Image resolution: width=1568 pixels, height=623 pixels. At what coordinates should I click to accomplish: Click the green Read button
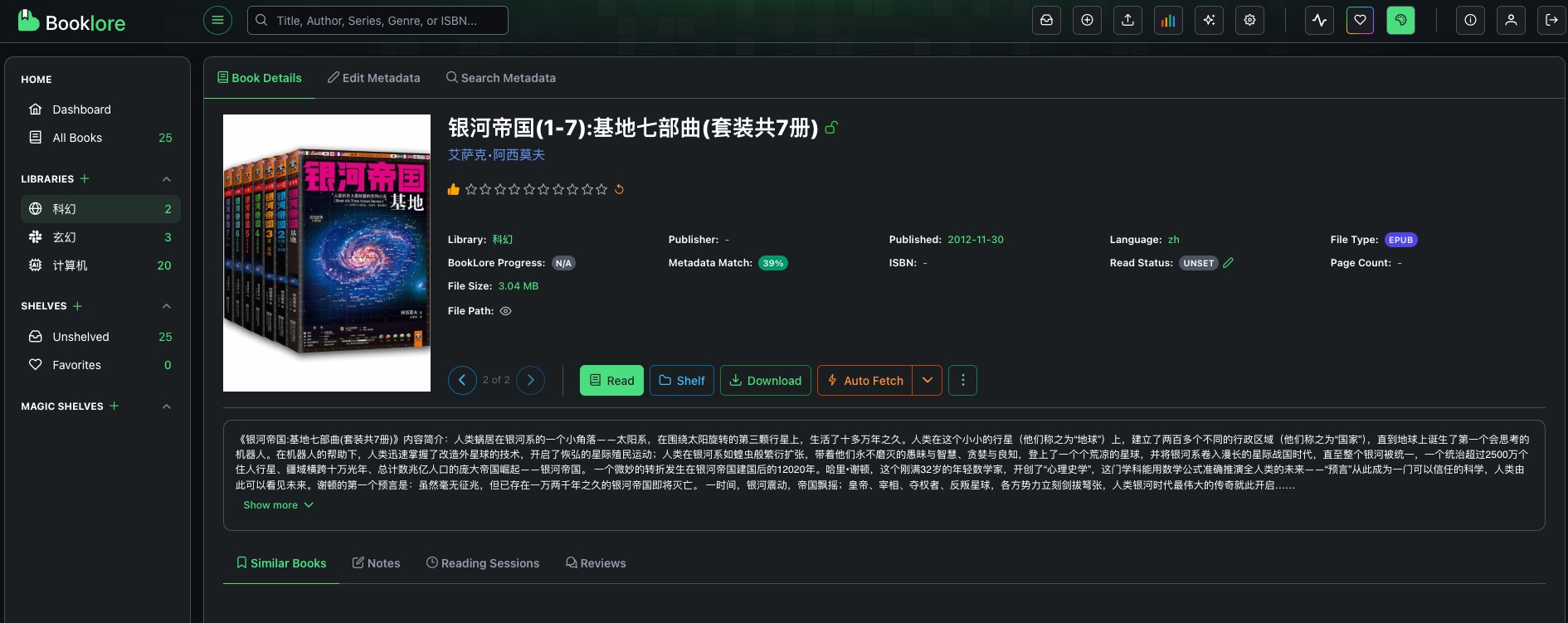click(611, 380)
